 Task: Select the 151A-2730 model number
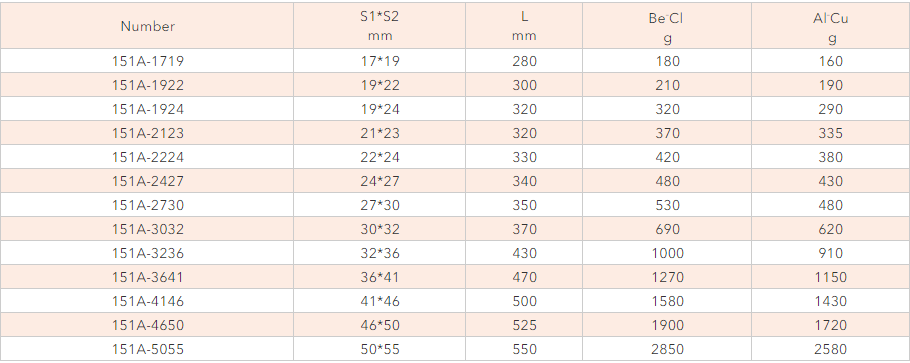coord(147,205)
